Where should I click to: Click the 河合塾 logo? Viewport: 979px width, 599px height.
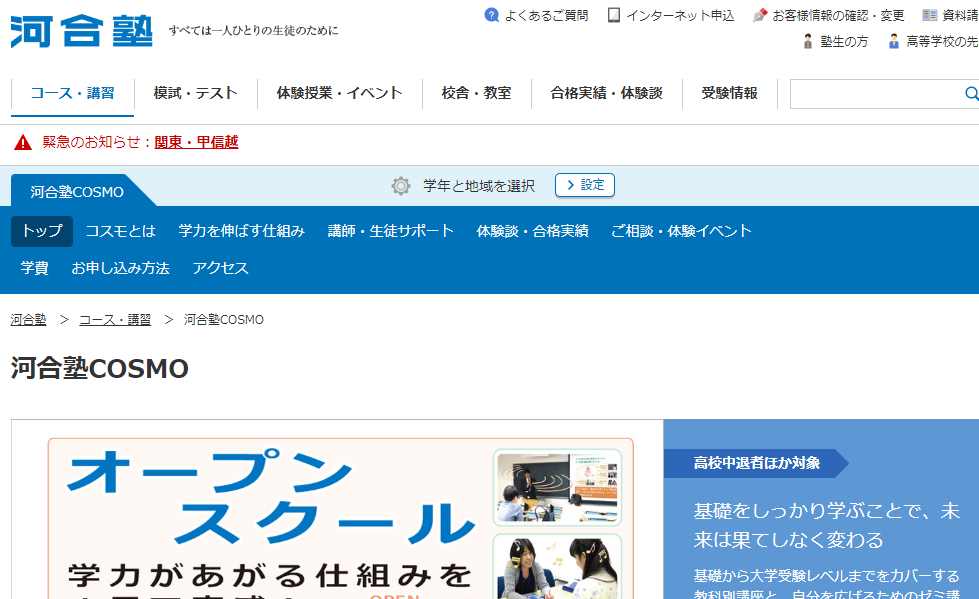click(81, 31)
